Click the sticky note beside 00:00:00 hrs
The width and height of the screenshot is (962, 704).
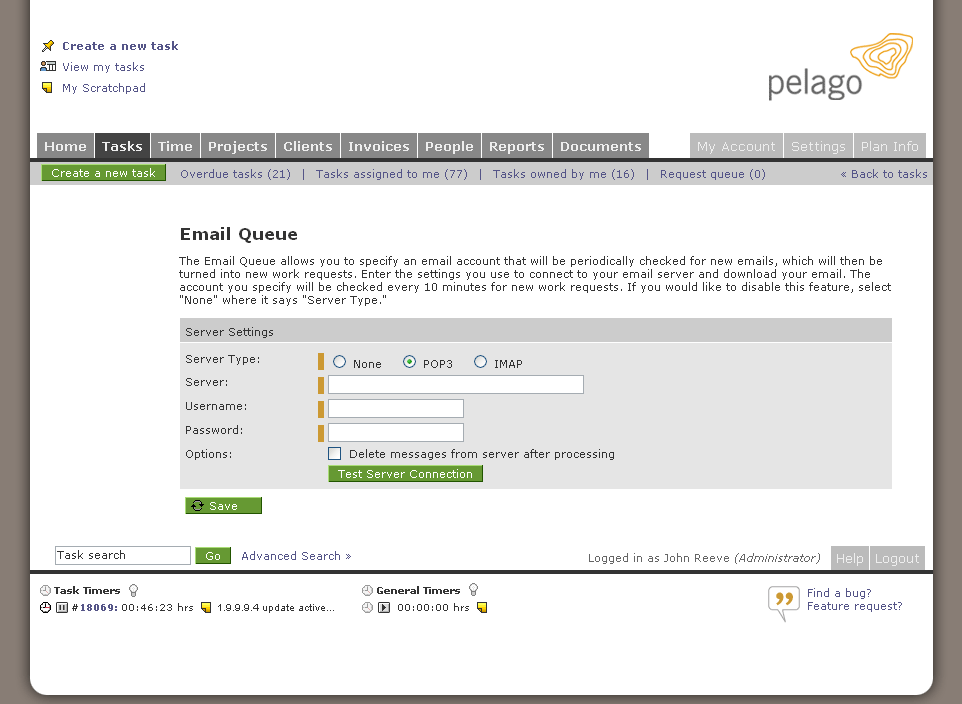tap(482, 607)
